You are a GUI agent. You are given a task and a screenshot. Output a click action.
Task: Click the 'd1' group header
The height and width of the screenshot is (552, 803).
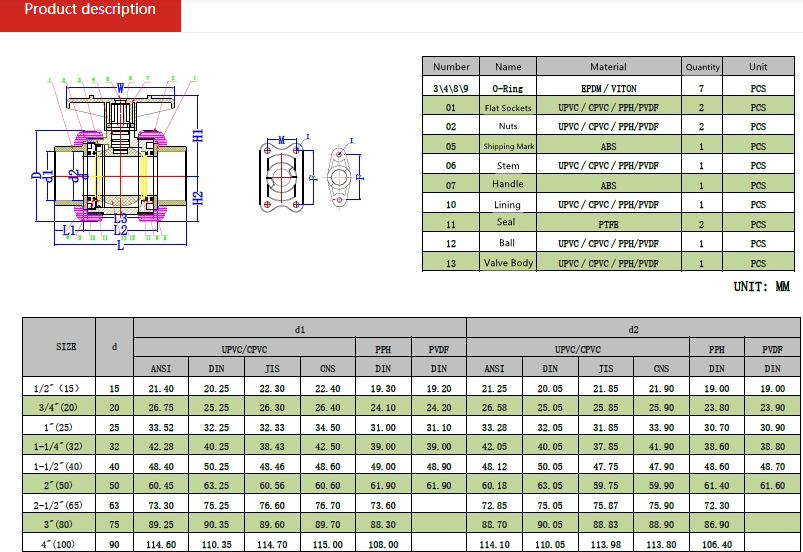300,329
